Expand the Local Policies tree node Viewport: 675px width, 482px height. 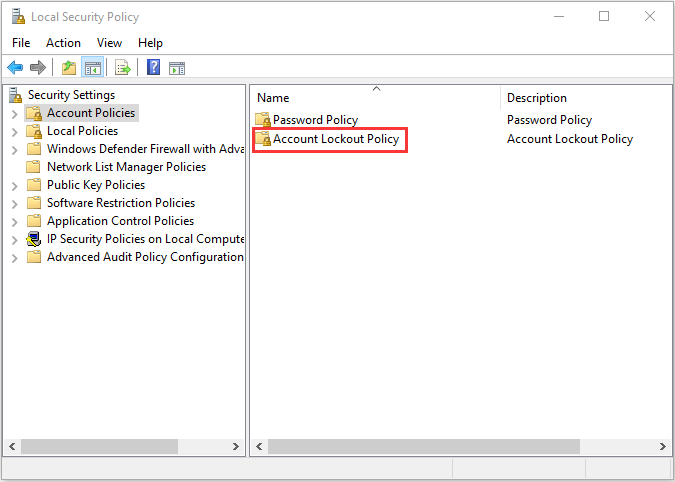(15, 132)
